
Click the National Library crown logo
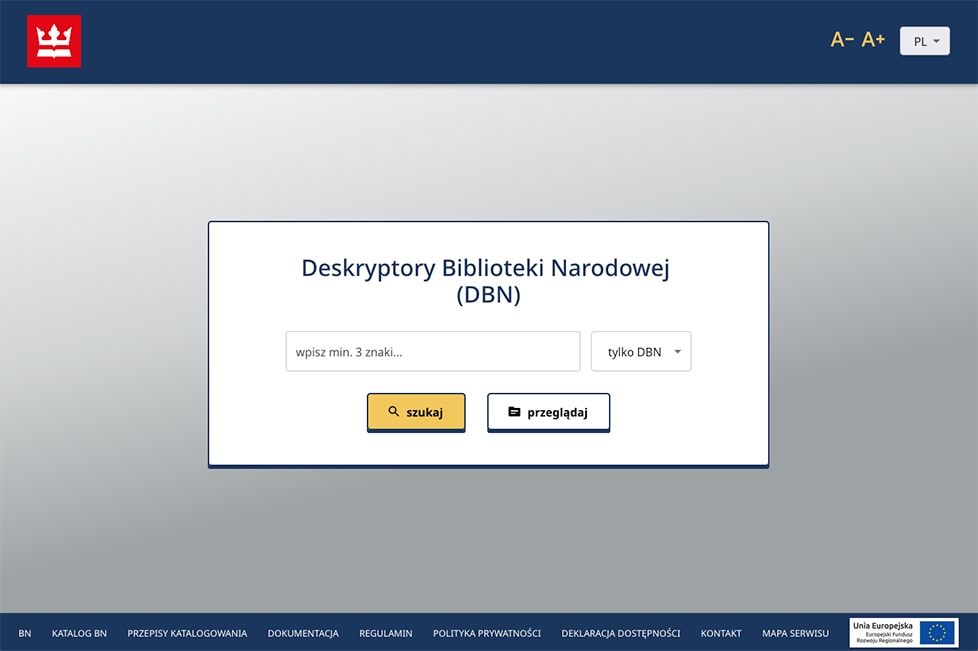tap(54, 41)
